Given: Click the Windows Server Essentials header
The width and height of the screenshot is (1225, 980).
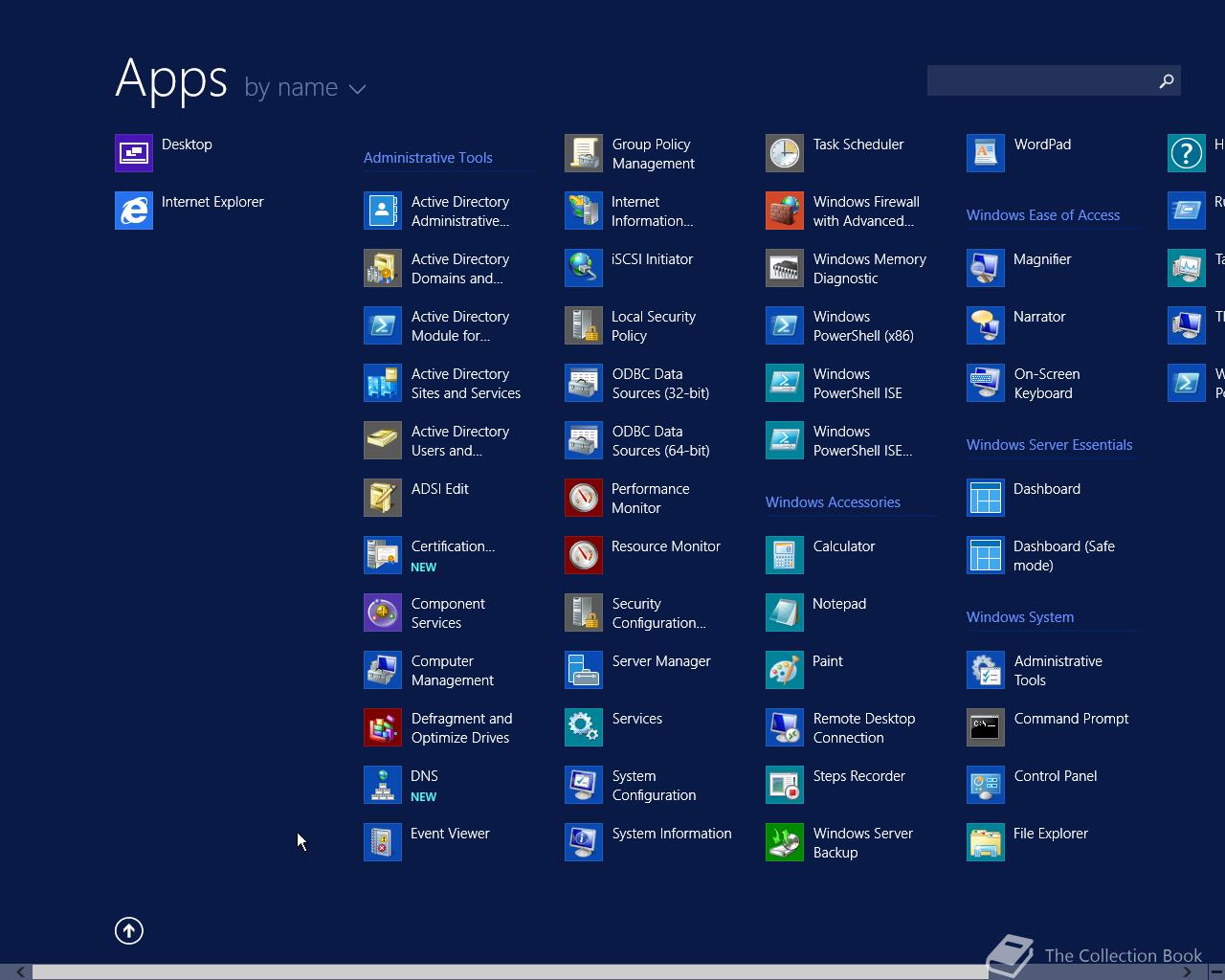Looking at the screenshot, I should point(1049,445).
